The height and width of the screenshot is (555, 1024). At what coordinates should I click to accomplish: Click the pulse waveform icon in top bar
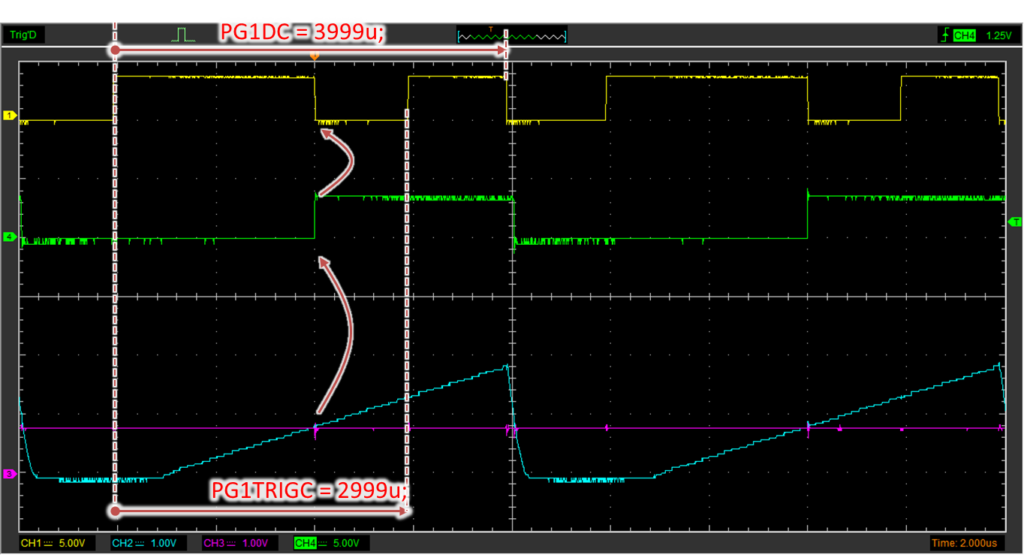pos(184,35)
